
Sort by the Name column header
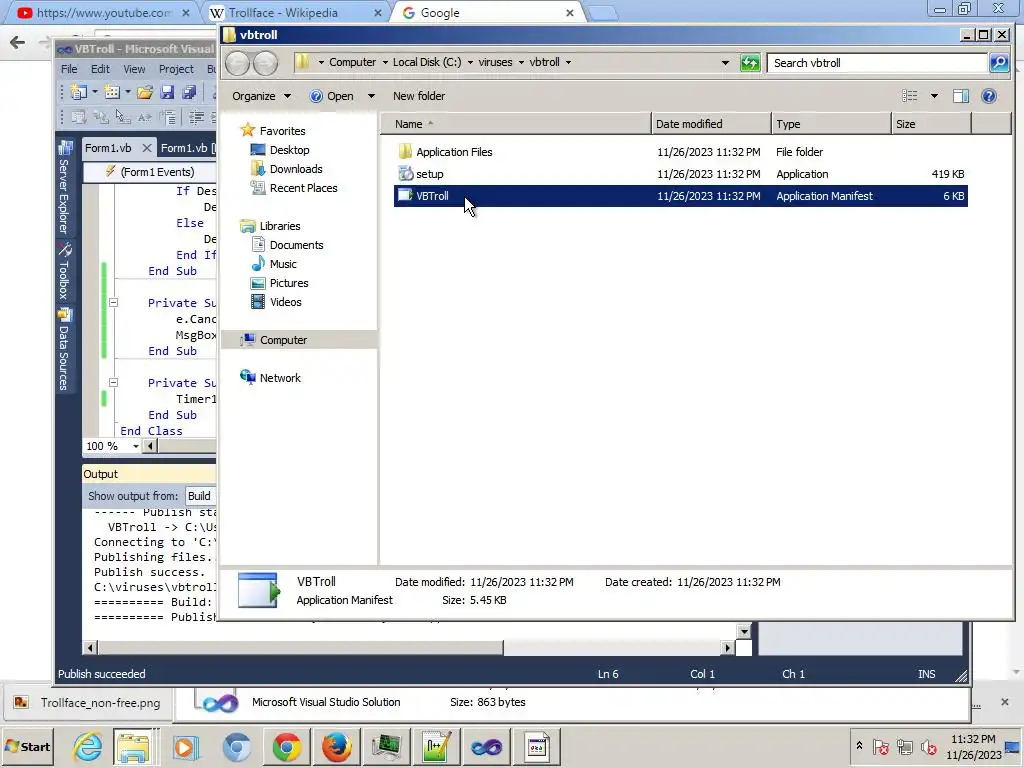(515, 124)
